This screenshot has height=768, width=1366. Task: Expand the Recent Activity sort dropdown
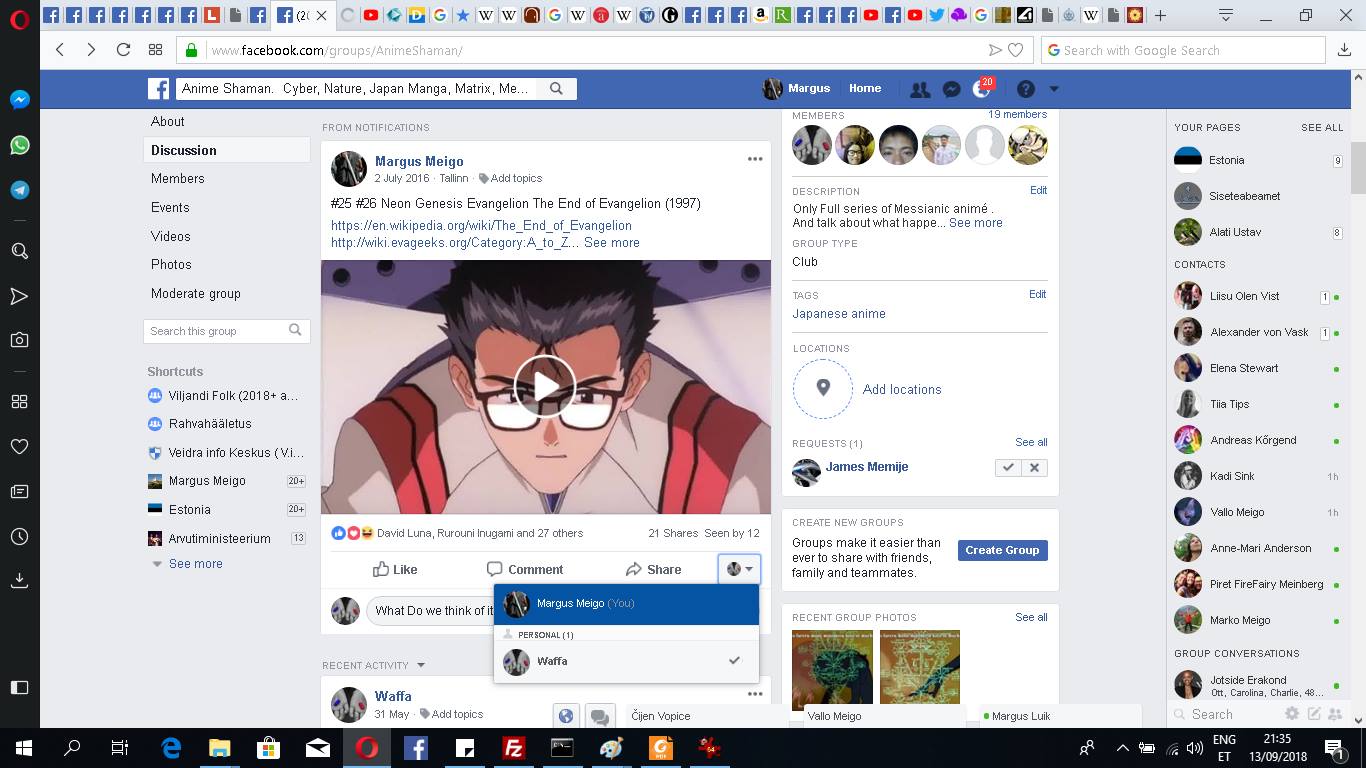[421, 665]
